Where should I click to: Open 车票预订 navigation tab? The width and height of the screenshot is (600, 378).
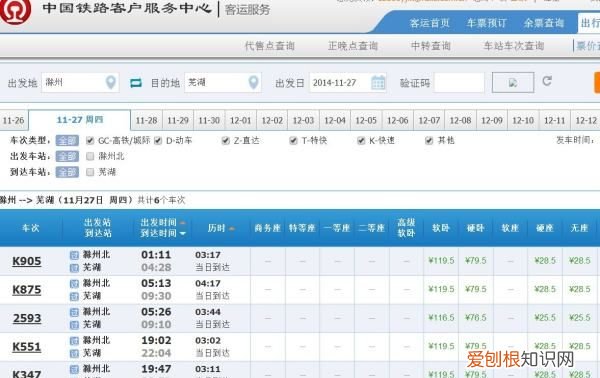coord(486,23)
